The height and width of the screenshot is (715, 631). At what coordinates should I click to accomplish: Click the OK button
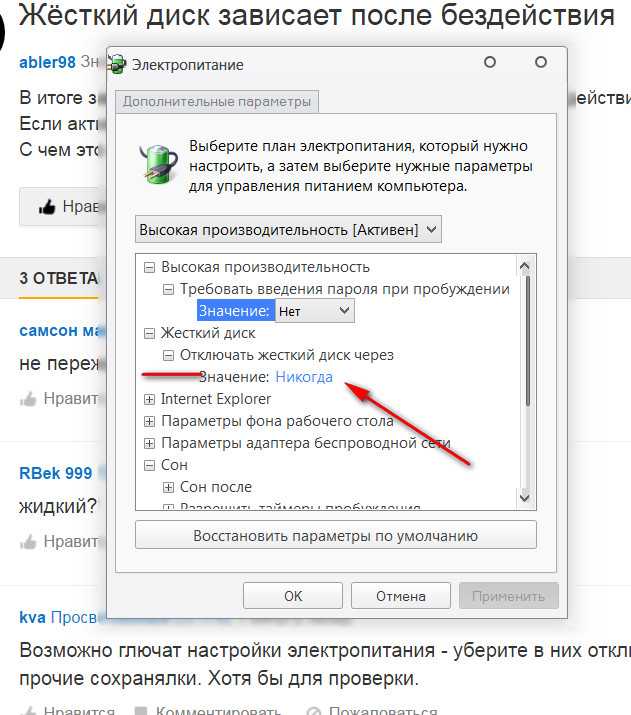click(293, 596)
